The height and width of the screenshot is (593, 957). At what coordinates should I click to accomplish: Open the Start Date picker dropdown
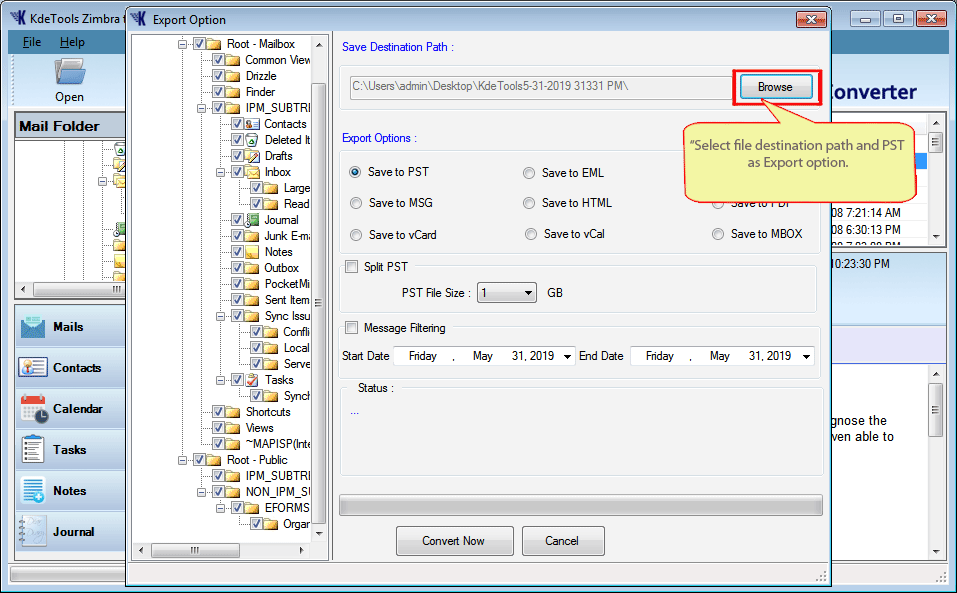(567, 356)
